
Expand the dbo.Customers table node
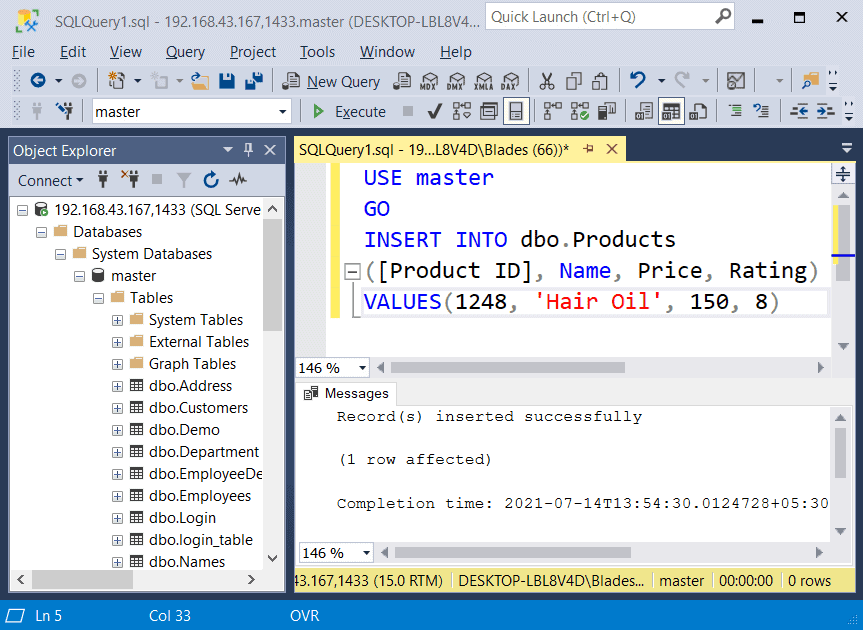(x=117, y=407)
